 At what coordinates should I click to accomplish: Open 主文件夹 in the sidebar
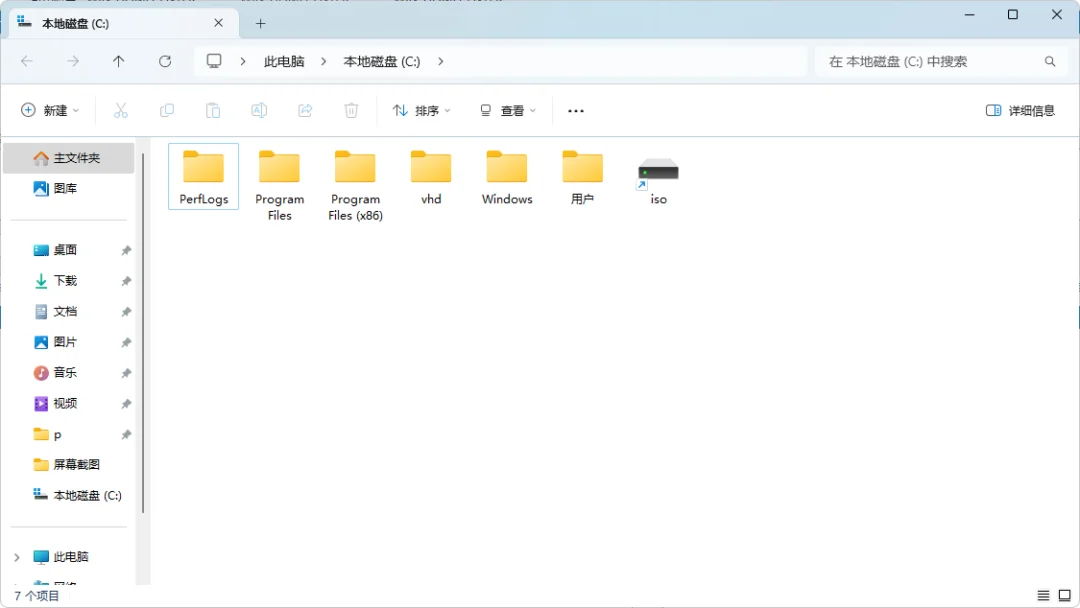pos(69,158)
